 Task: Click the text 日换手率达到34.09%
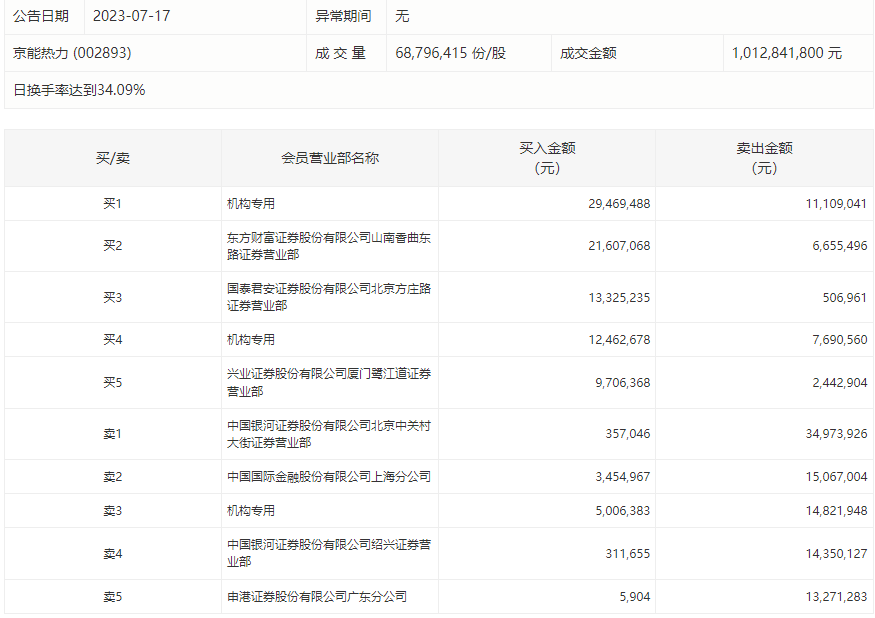pos(79,90)
